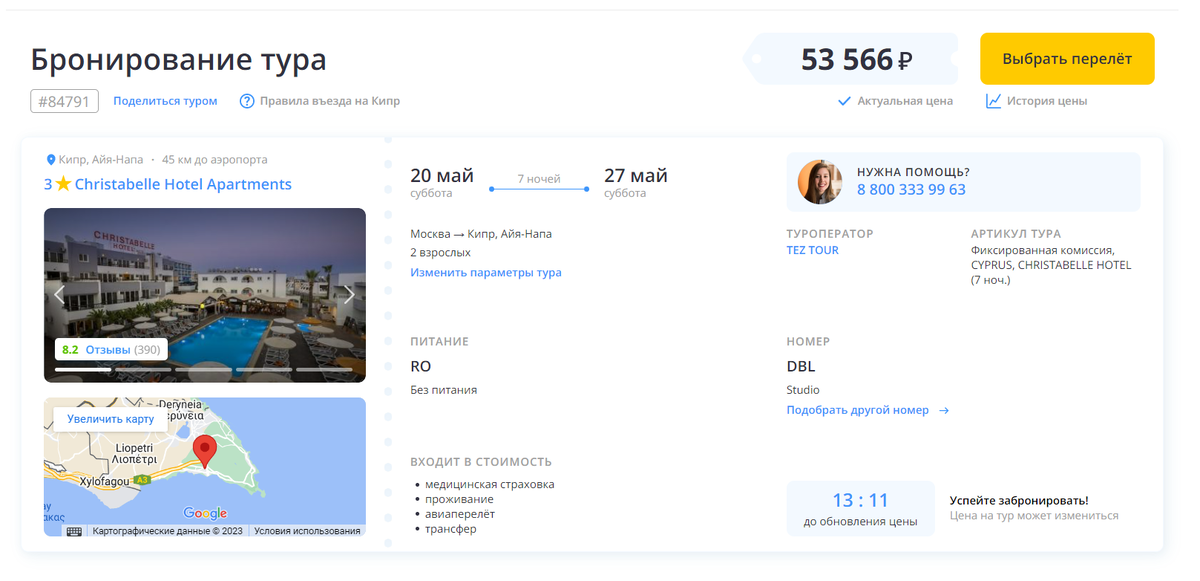Click the second pagination dash under the hotel photo
The height and width of the screenshot is (581, 1200).
coord(143,370)
